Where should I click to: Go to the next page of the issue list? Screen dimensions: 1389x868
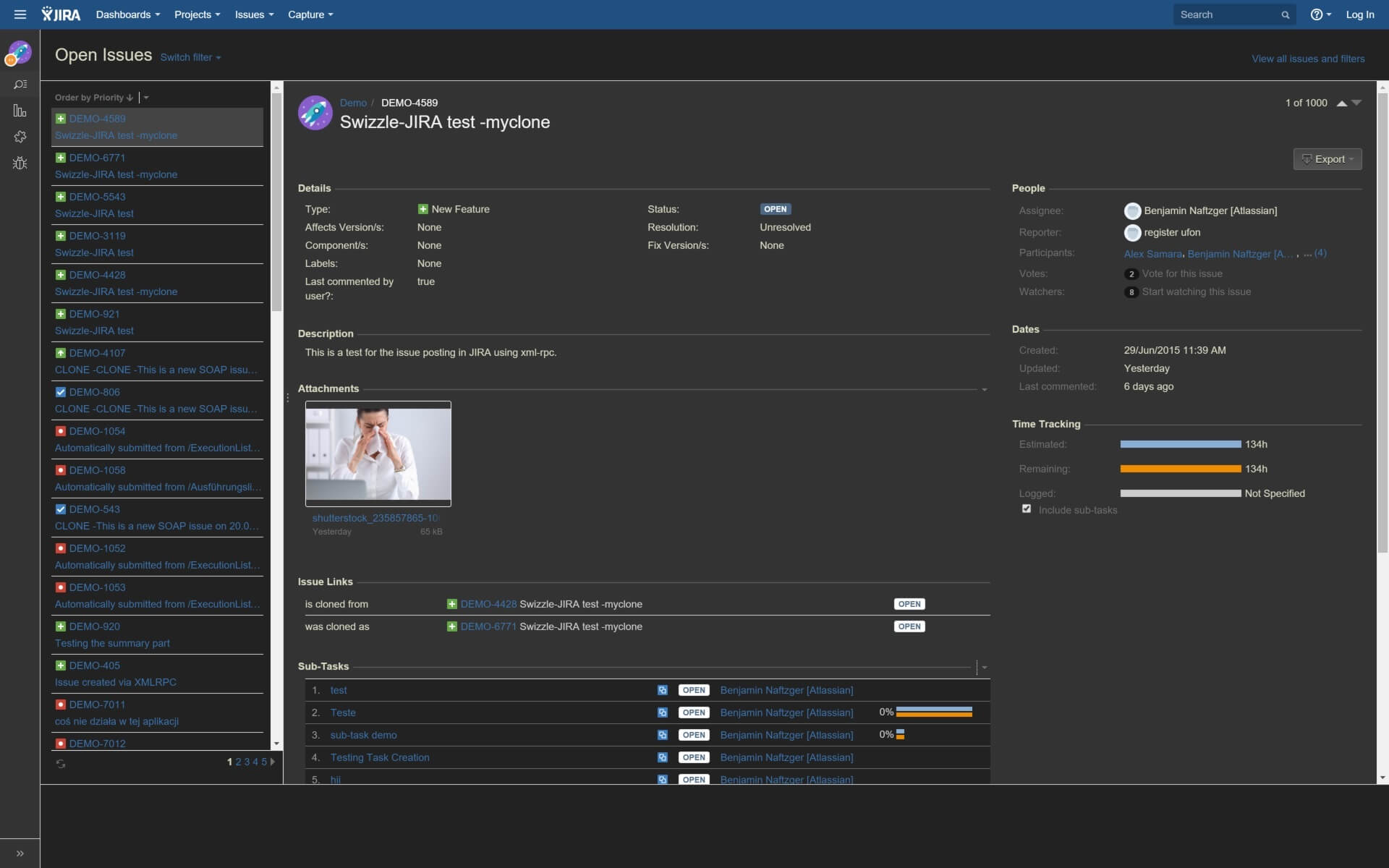[273, 762]
